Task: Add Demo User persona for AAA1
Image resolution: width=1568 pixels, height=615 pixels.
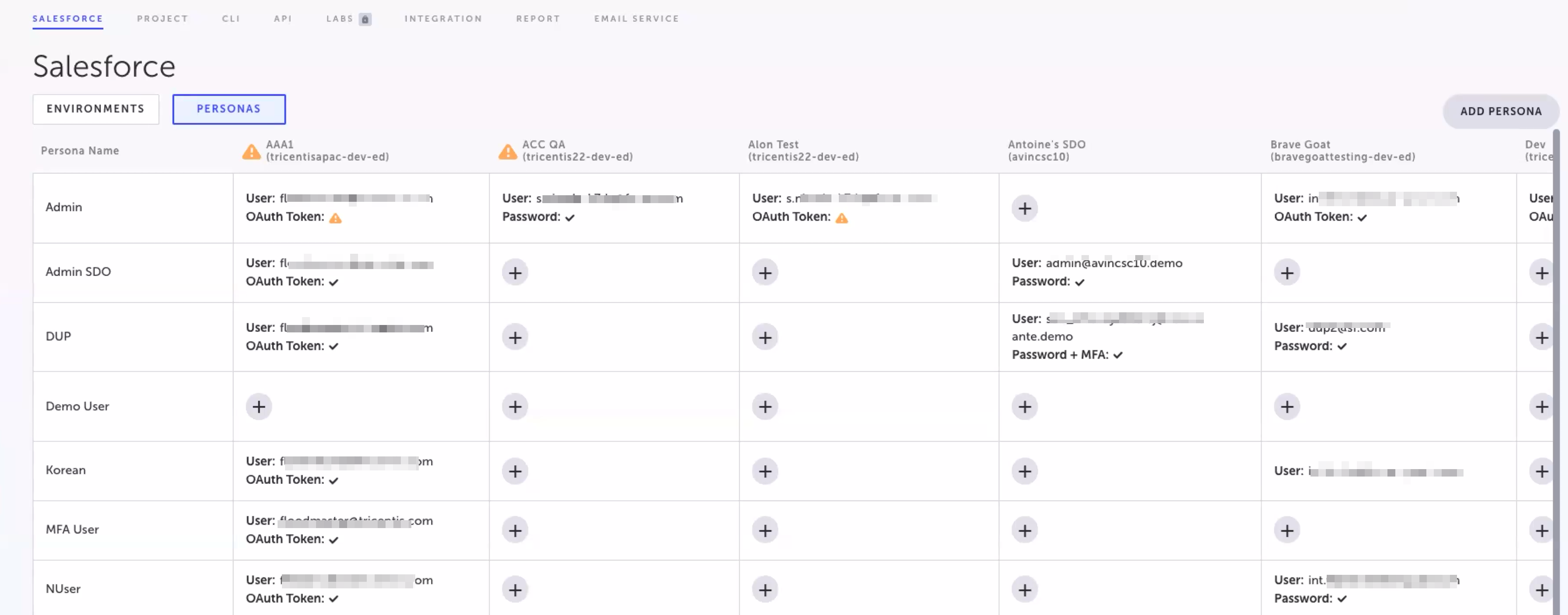Action: tap(259, 406)
